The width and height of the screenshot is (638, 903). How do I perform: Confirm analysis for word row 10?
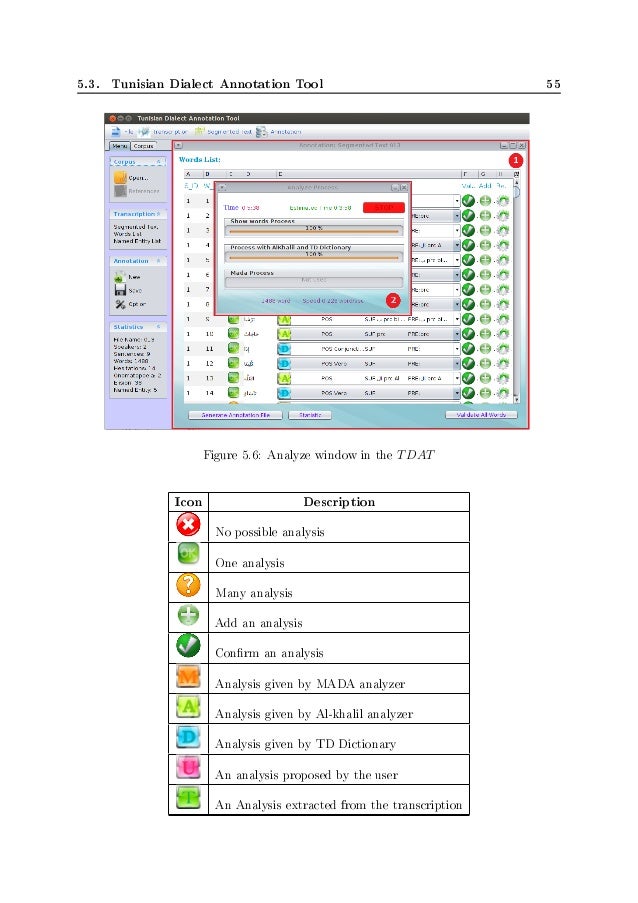[x=469, y=333]
